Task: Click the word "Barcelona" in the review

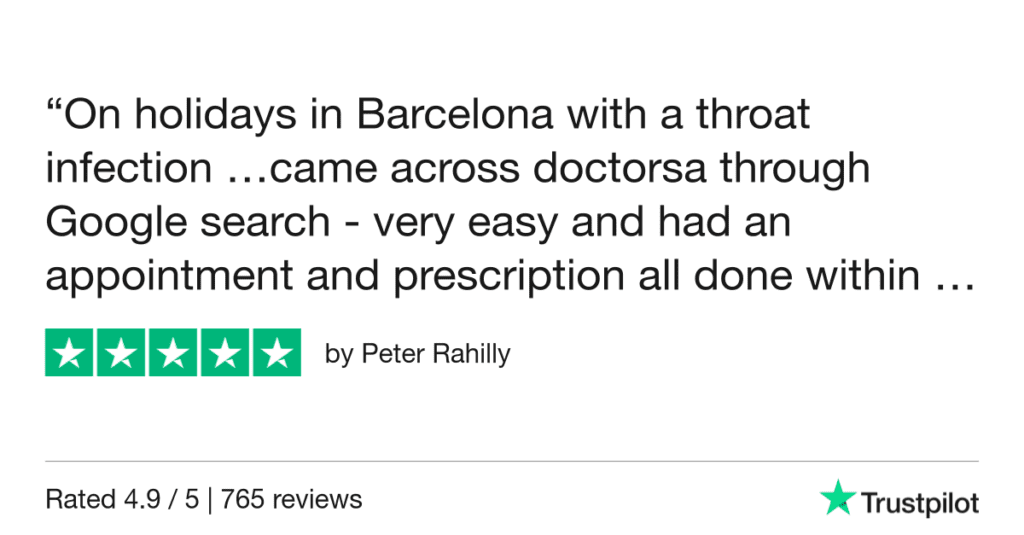Action: tap(455, 116)
